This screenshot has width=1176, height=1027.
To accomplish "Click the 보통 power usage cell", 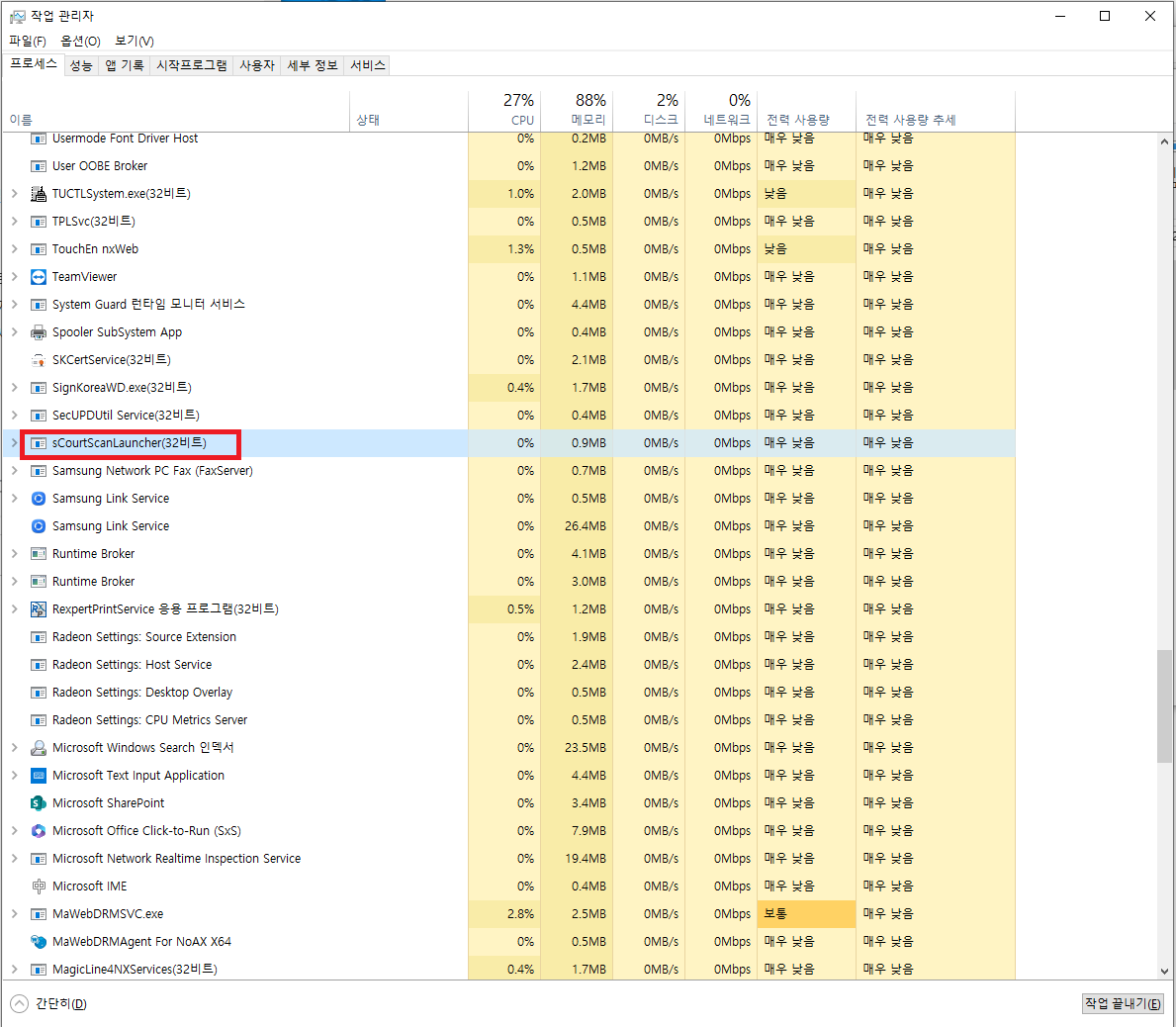I will click(x=807, y=914).
